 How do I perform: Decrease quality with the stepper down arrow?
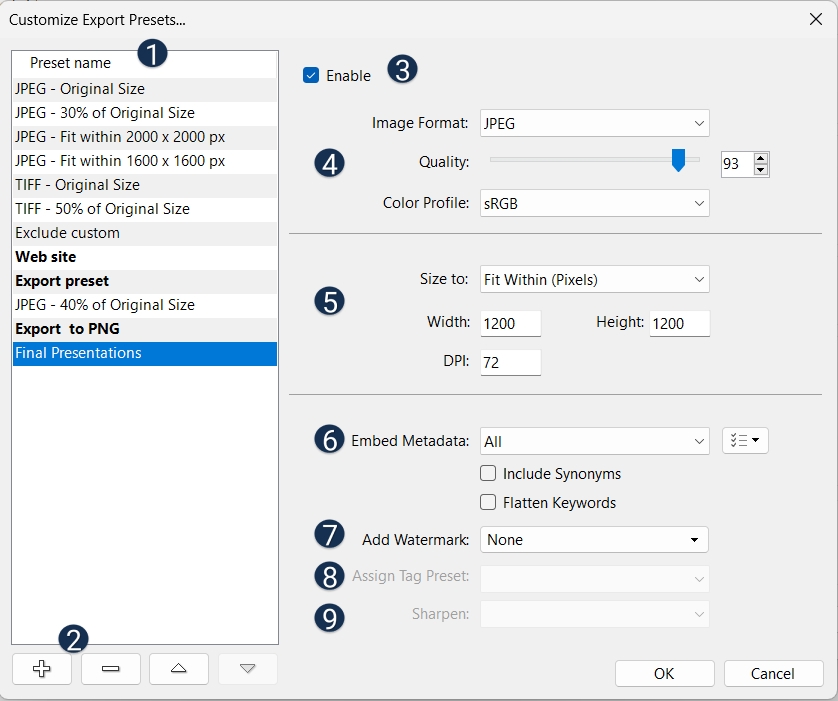[x=761, y=169]
